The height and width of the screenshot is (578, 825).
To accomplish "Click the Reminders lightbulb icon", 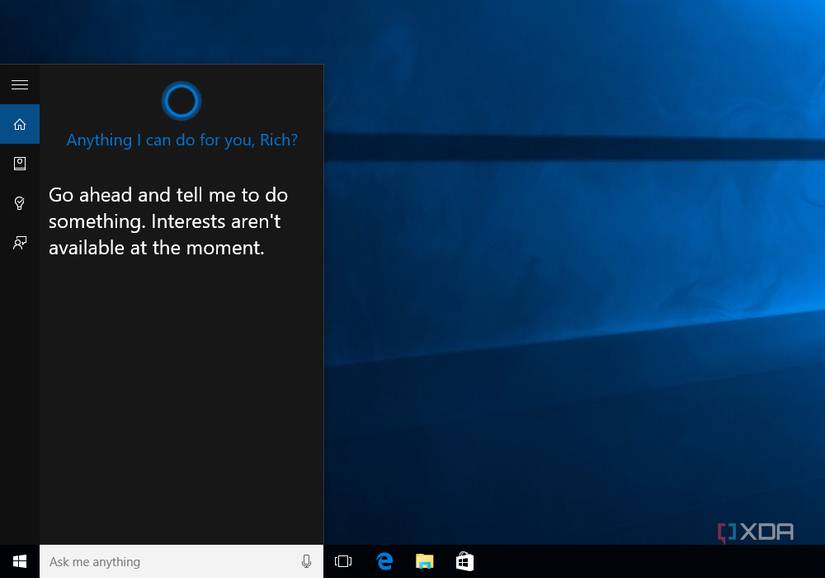I will click(x=19, y=203).
